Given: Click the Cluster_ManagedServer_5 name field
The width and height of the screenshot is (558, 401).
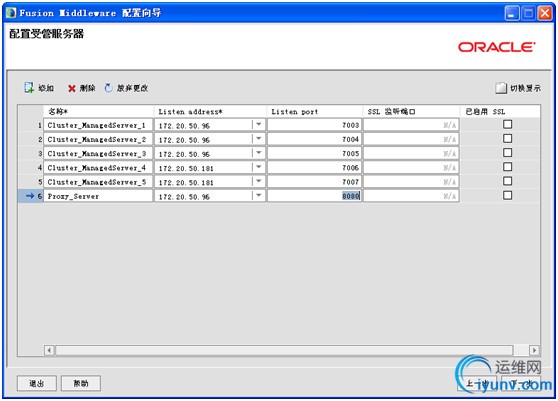Looking at the screenshot, I should (x=98, y=182).
